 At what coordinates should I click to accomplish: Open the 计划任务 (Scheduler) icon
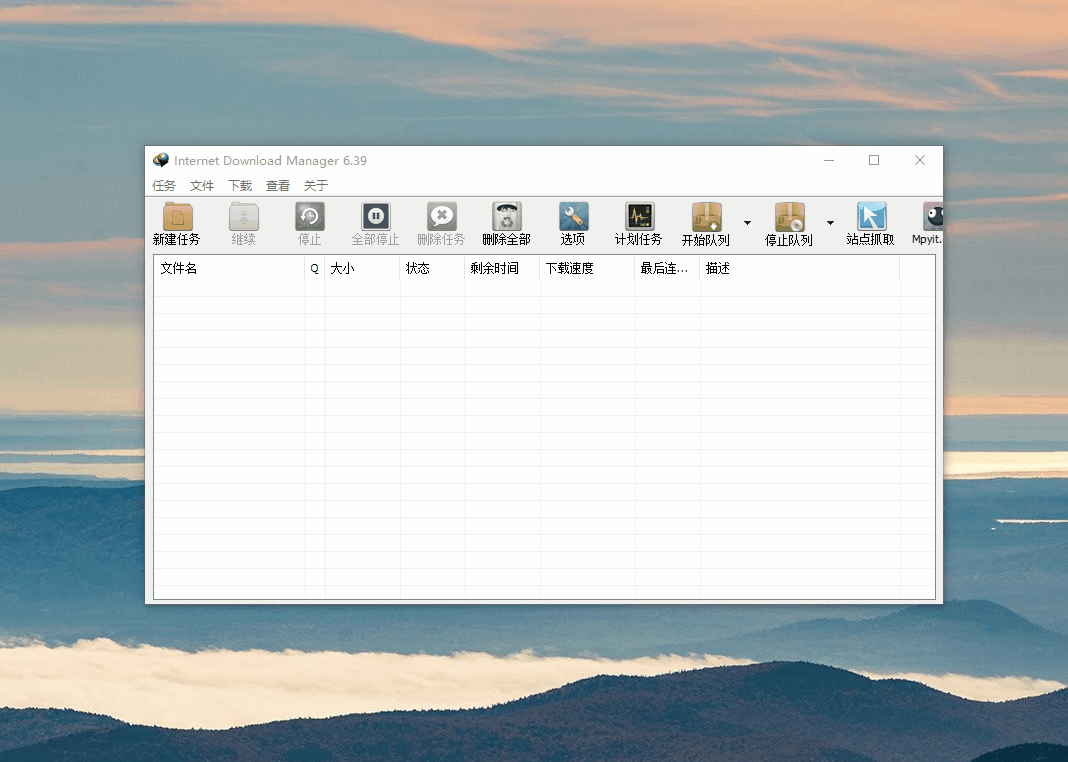(x=639, y=217)
